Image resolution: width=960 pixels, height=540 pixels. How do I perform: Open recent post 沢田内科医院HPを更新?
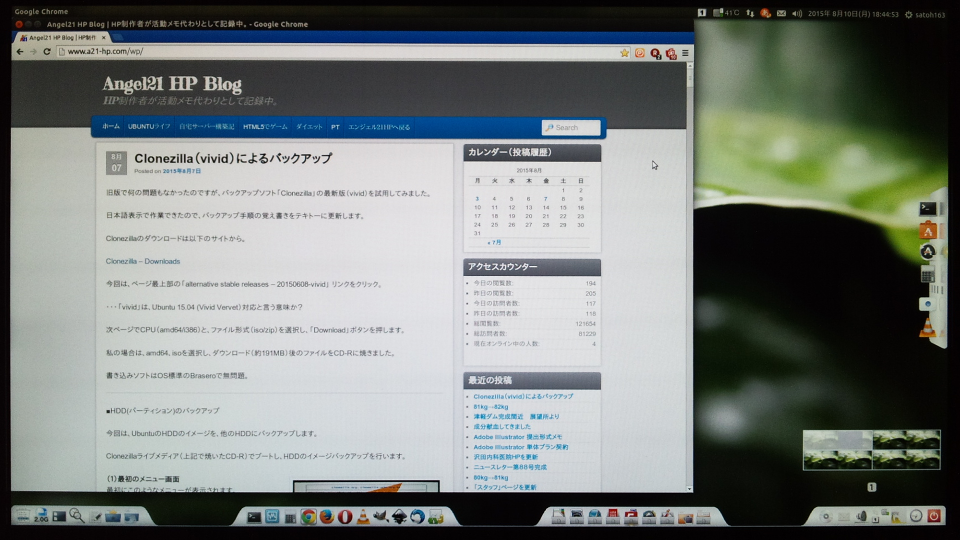pos(505,457)
